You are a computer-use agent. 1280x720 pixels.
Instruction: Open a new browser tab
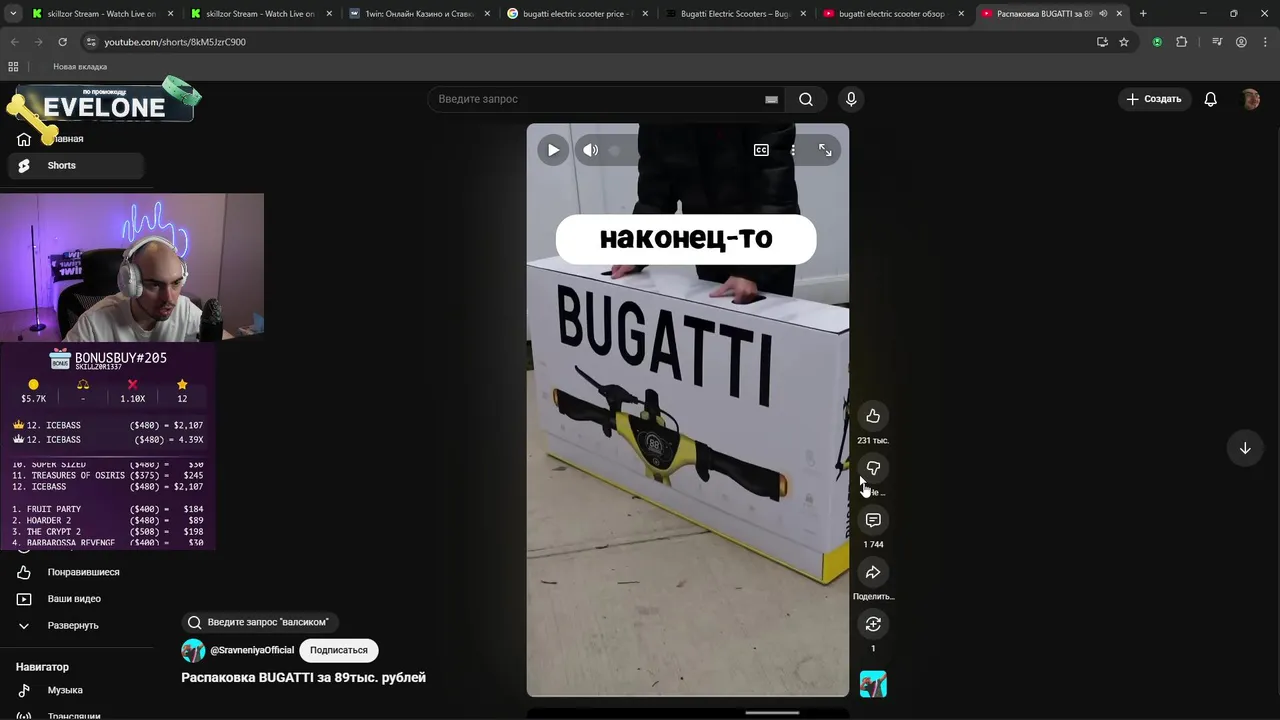pos(1143,14)
